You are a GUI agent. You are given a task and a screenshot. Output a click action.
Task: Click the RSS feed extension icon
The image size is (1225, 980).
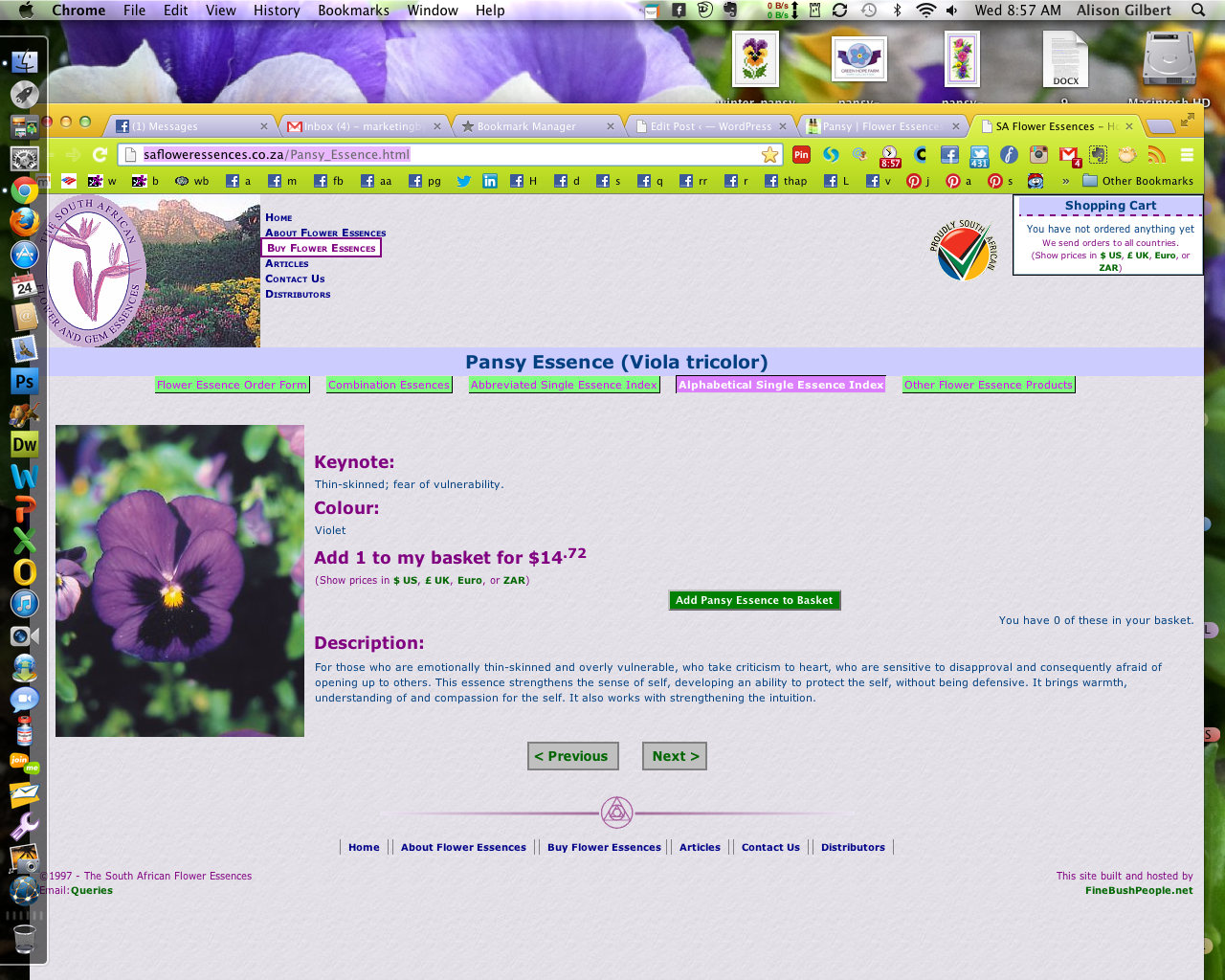(x=1156, y=155)
